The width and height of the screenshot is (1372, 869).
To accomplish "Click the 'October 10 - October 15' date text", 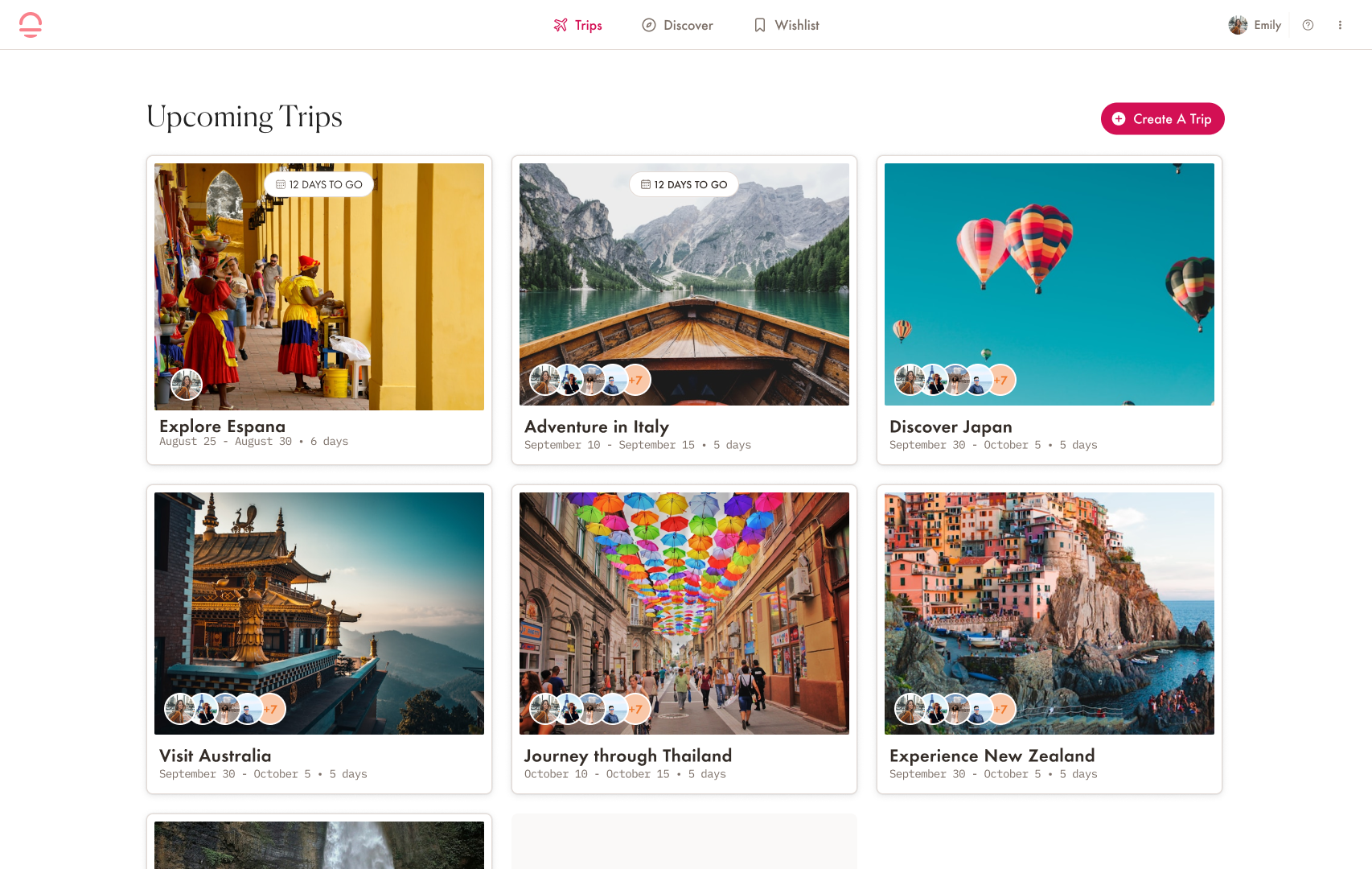I will [597, 774].
